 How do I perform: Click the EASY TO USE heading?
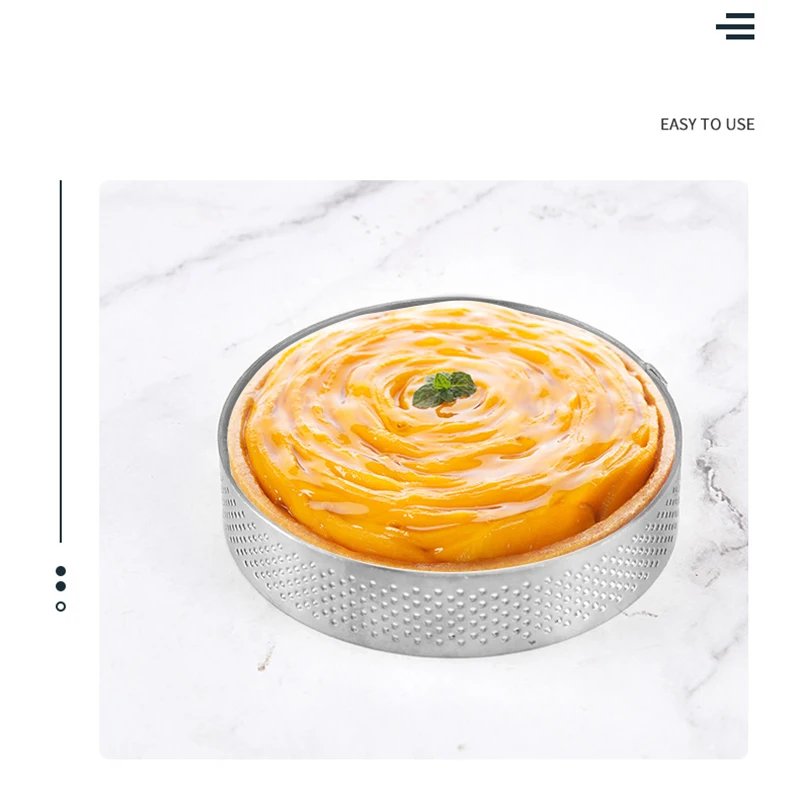(x=707, y=125)
